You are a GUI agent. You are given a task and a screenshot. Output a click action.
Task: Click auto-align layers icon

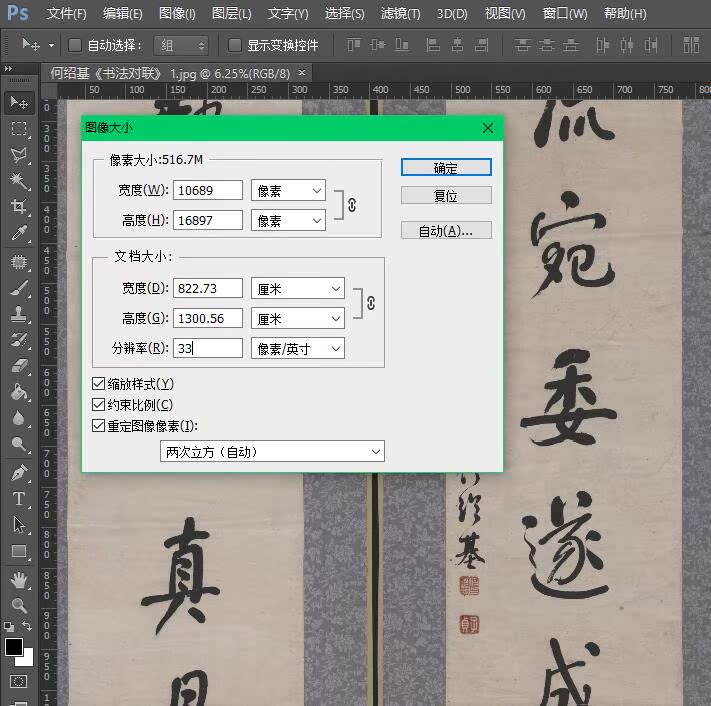(691, 45)
